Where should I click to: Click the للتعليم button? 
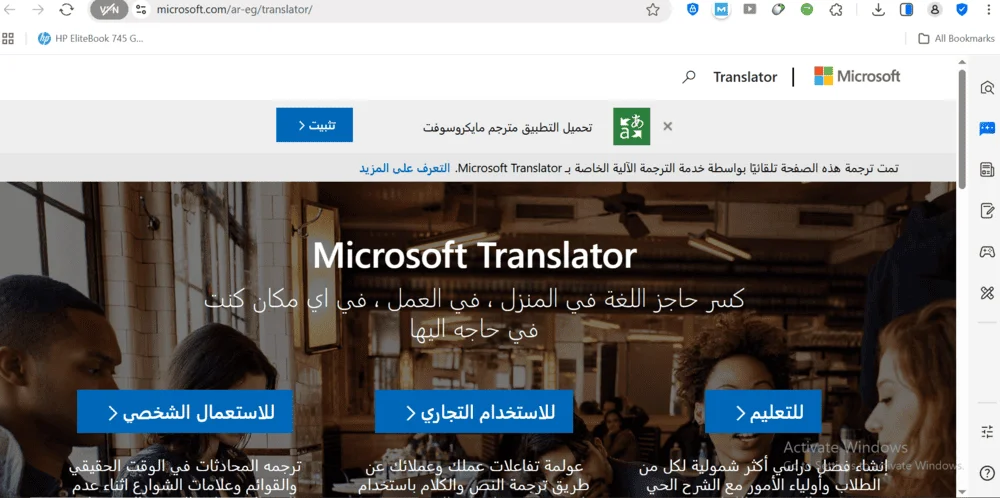point(763,412)
